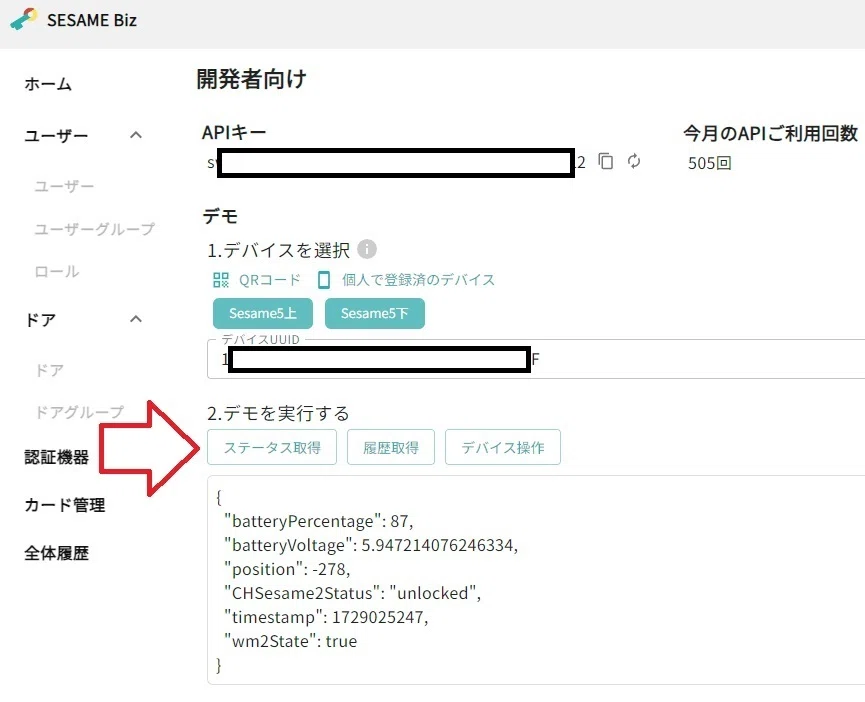Click the 505回 API usage count
The height and width of the screenshot is (702, 865).
[709, 163]
